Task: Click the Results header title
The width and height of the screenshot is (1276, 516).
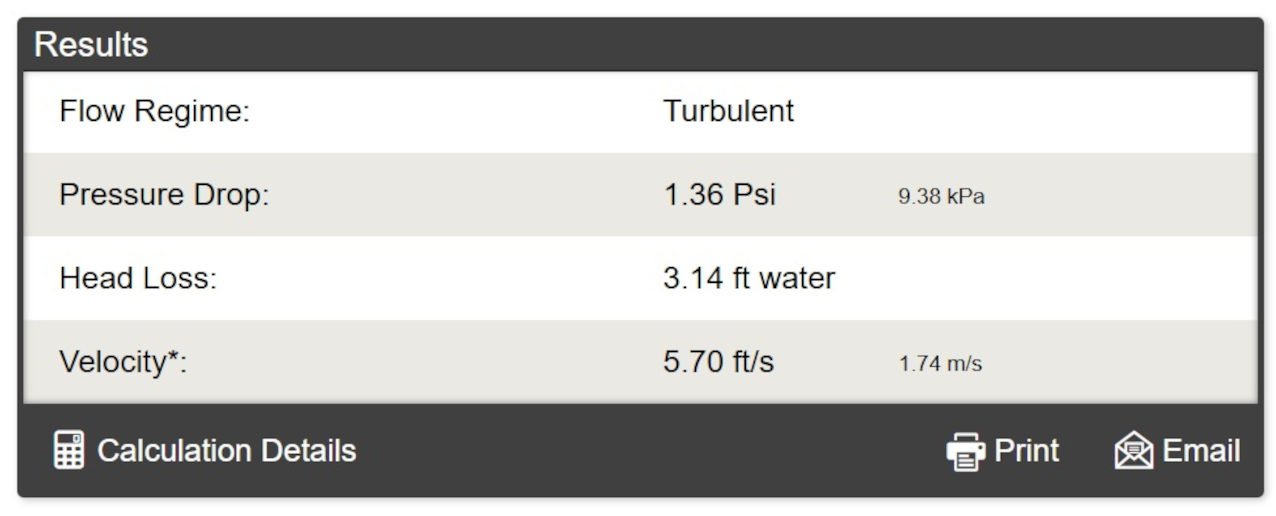Action: (x=91, y=45)
